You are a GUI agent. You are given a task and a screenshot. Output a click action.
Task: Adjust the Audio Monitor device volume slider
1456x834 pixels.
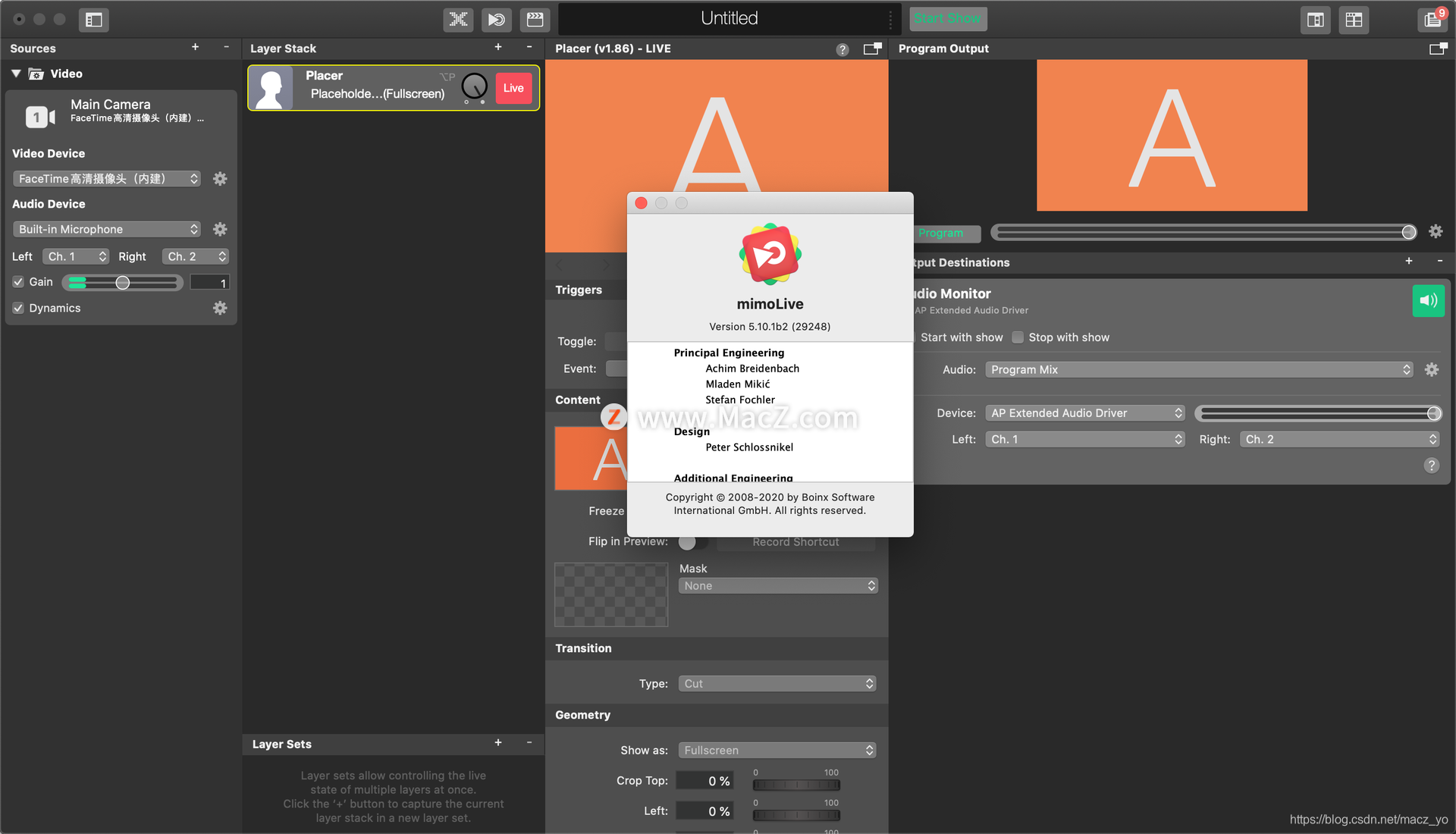coord(1318,413)
